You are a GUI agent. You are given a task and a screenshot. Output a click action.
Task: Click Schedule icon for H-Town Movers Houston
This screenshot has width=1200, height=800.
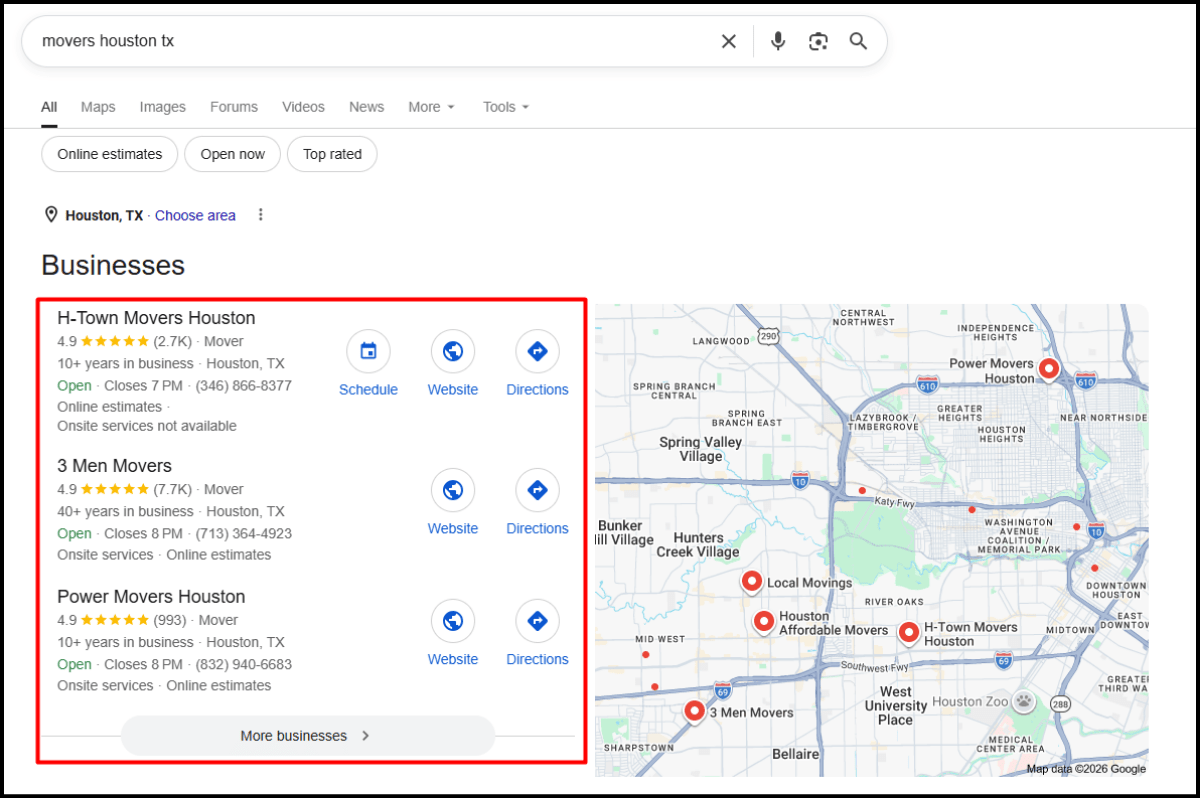[x=368, y=351]
